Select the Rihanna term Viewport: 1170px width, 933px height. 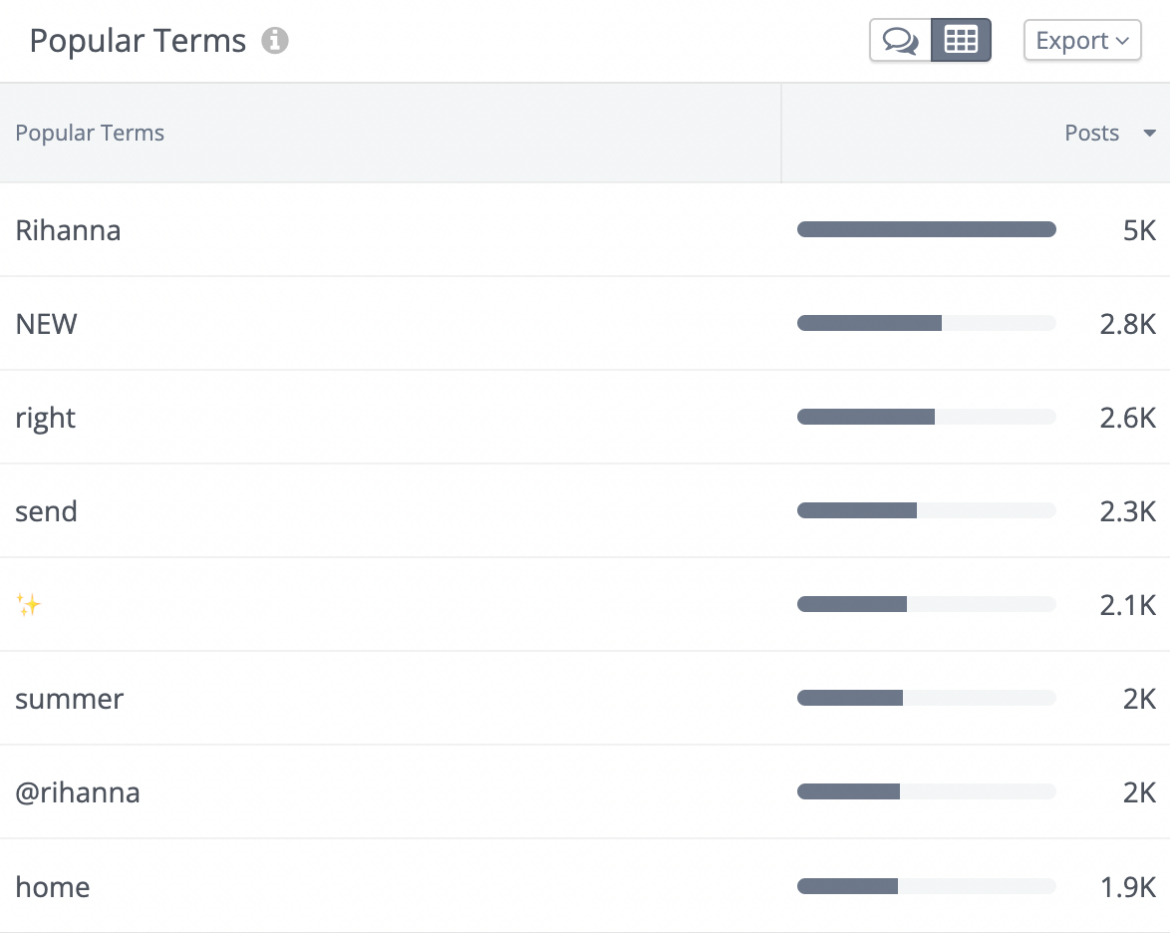(x=67, y=230)
